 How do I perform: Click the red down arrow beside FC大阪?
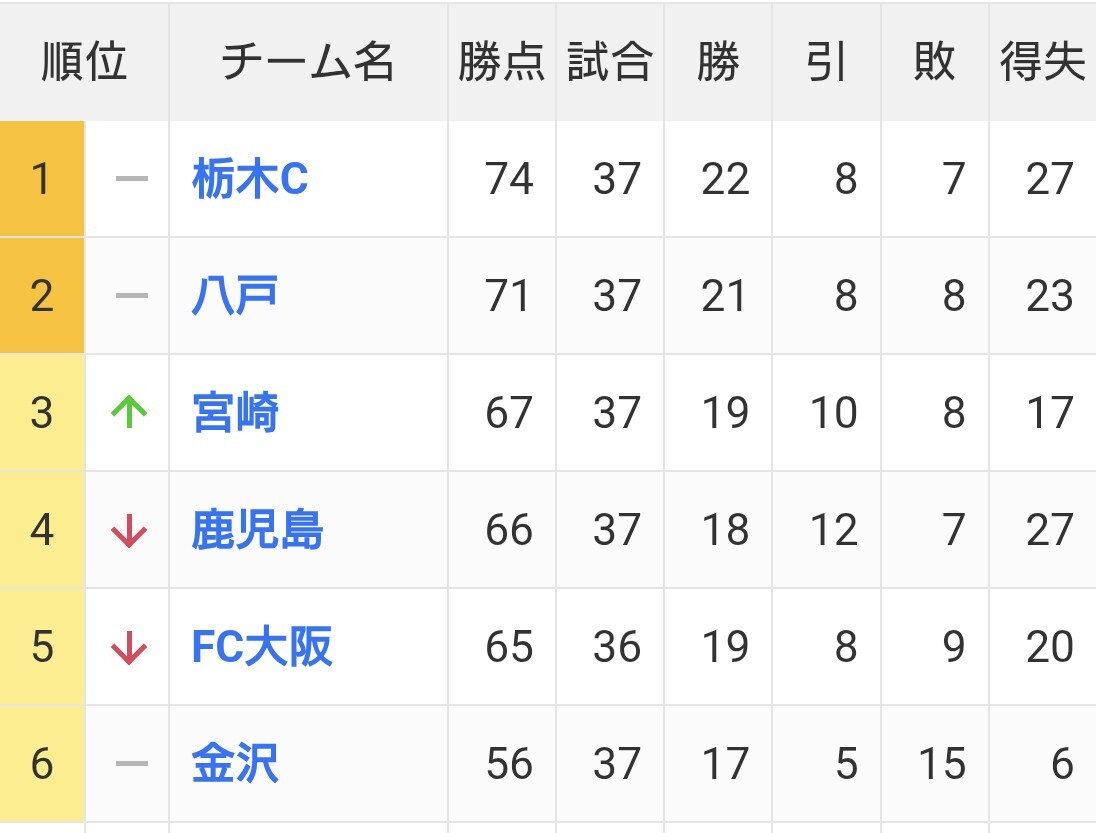[x=129, y=648]
